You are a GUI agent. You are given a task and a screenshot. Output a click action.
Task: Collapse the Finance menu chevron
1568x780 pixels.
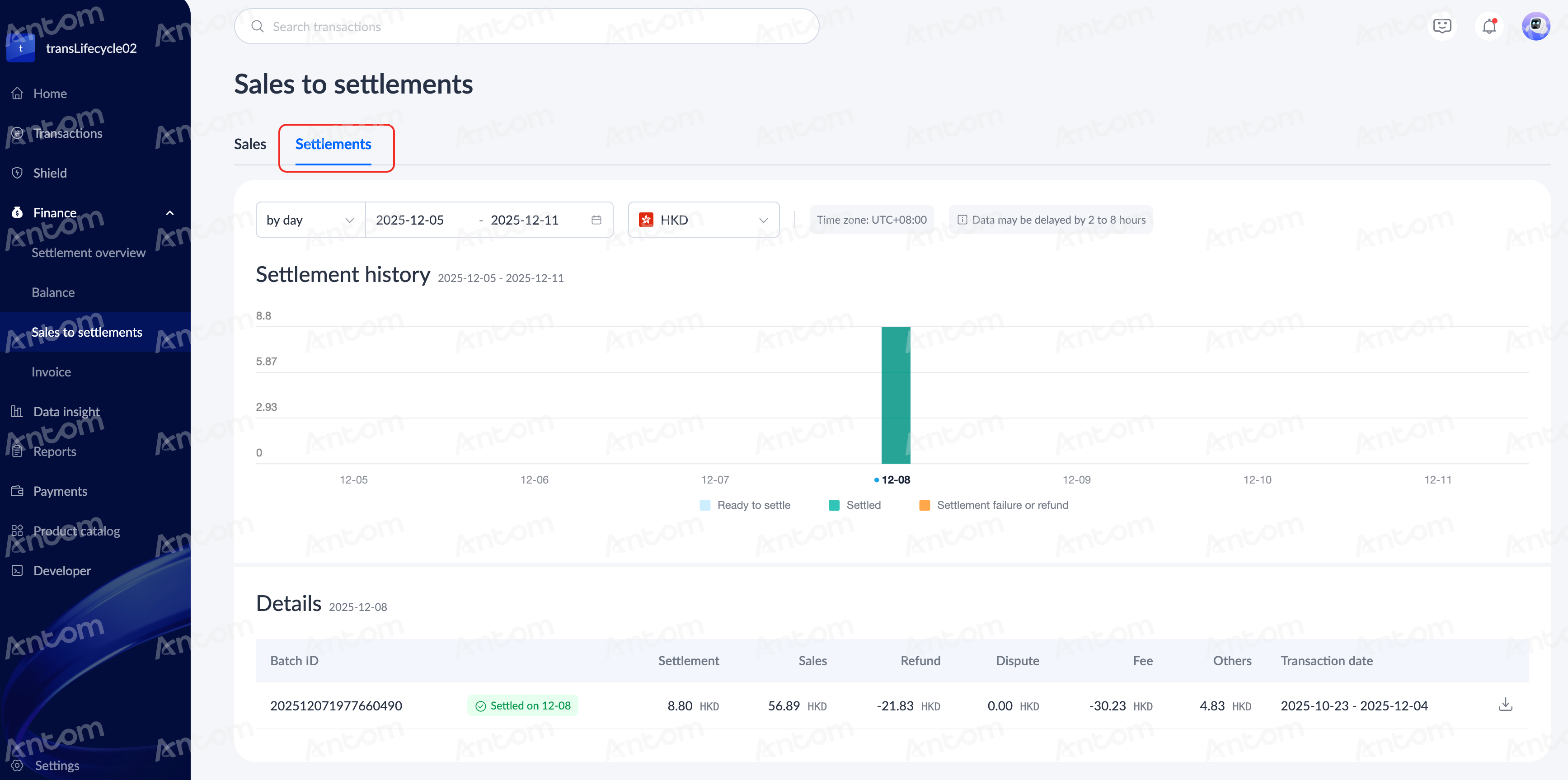[170, 212]
